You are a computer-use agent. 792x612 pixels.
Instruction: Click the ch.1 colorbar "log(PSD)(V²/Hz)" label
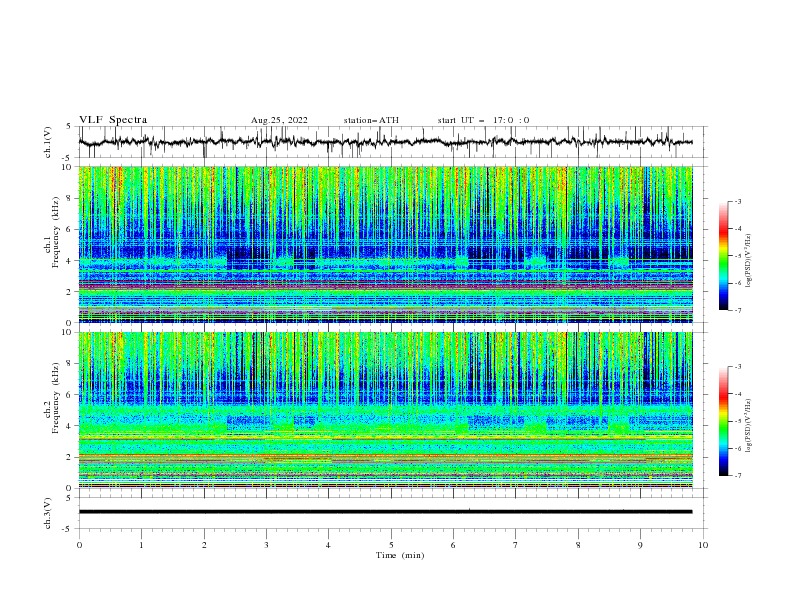coord(749,261)
